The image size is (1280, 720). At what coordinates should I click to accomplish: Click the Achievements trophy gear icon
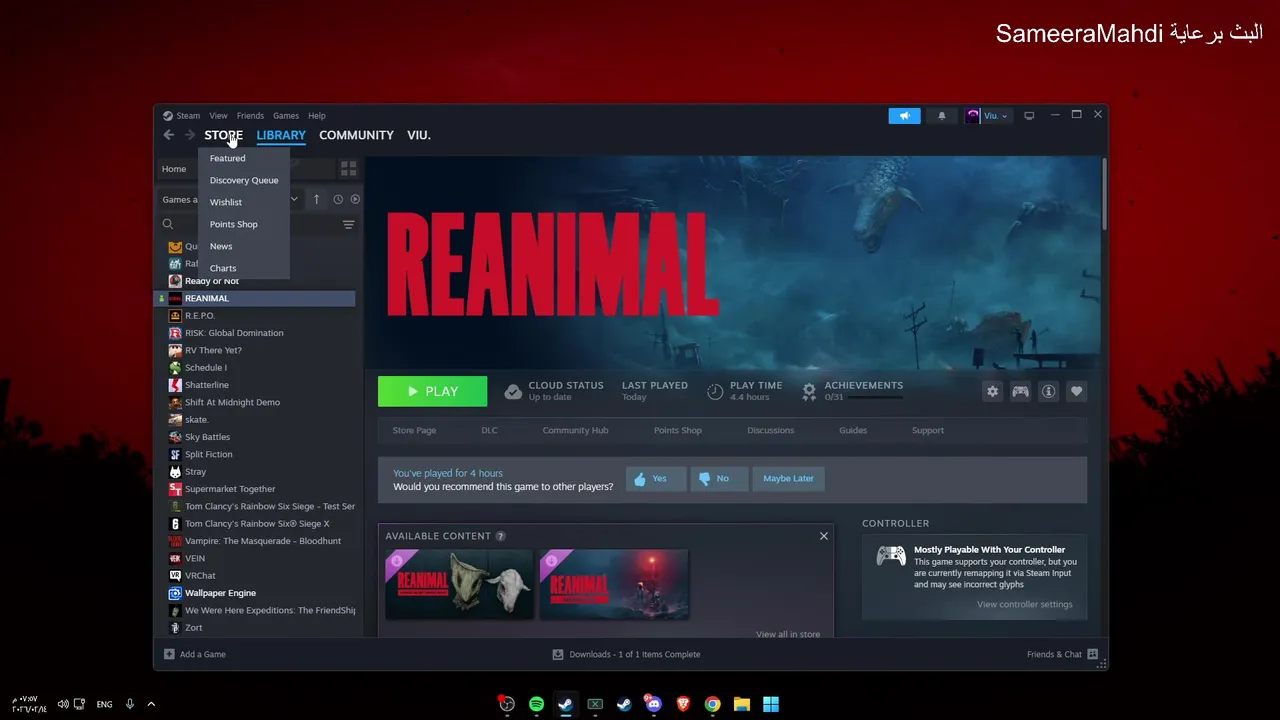coord(809,391)
